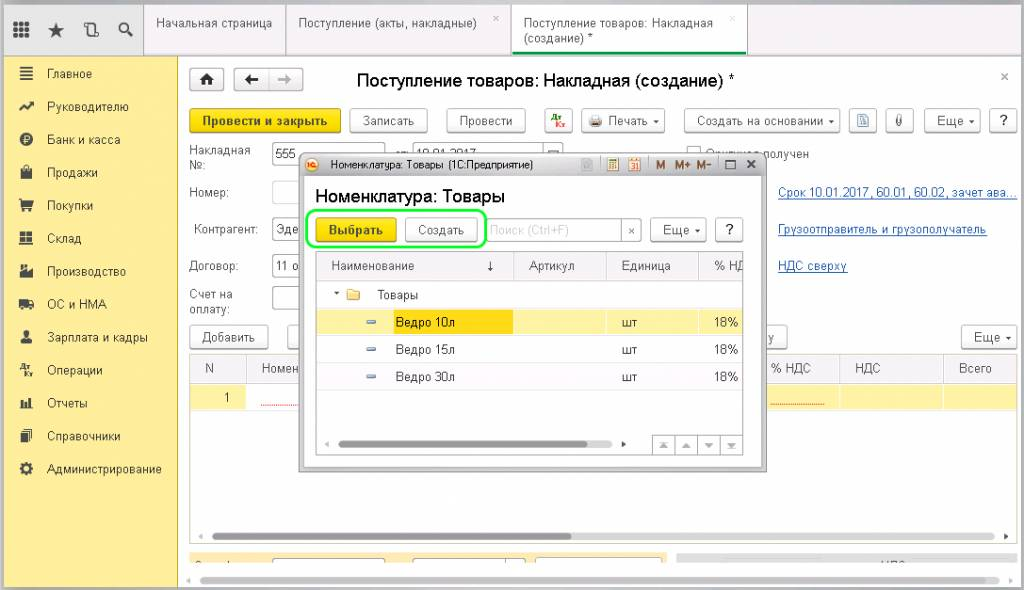Click the Поиск (Ctrl+F) search field
The width and height of the screenshot is (1024, 590).
[x=554, y=230]
